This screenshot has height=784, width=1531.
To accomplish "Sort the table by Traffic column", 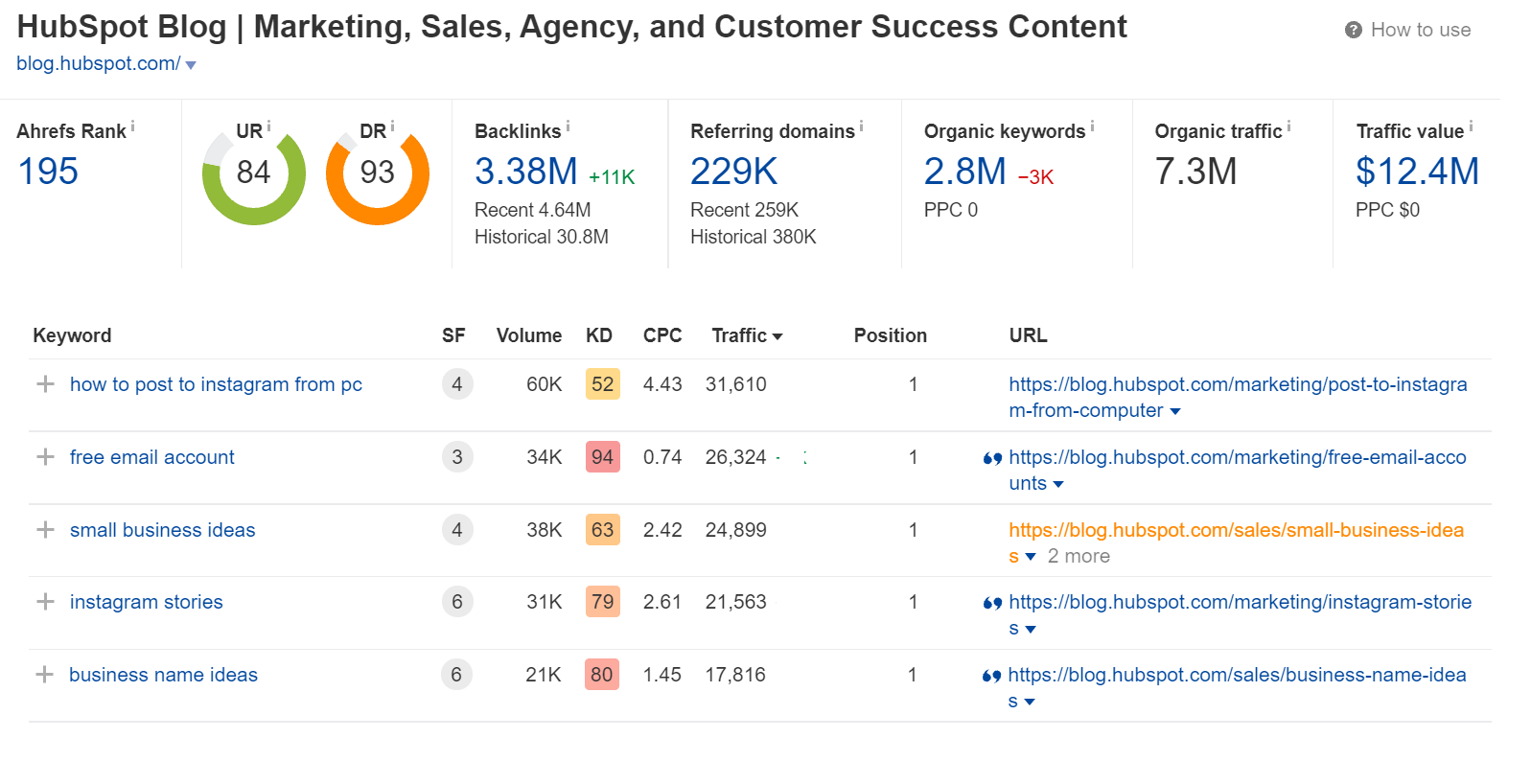I will coord(747,335).
